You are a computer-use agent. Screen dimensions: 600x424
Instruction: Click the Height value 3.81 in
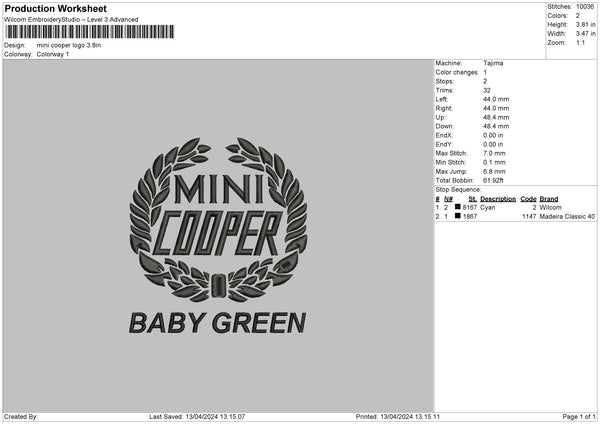pos(585,24)
